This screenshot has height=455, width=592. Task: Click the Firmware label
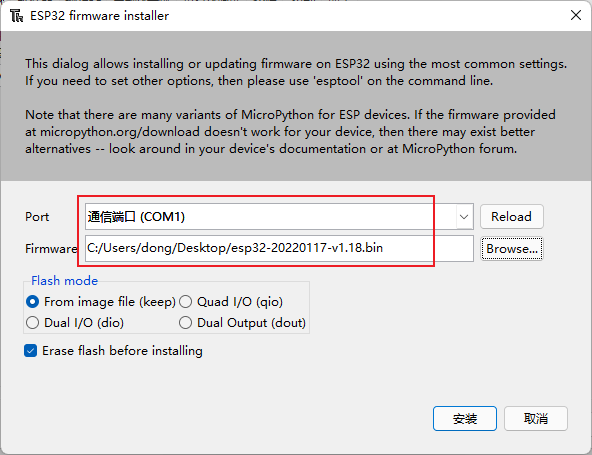(51, 248)
